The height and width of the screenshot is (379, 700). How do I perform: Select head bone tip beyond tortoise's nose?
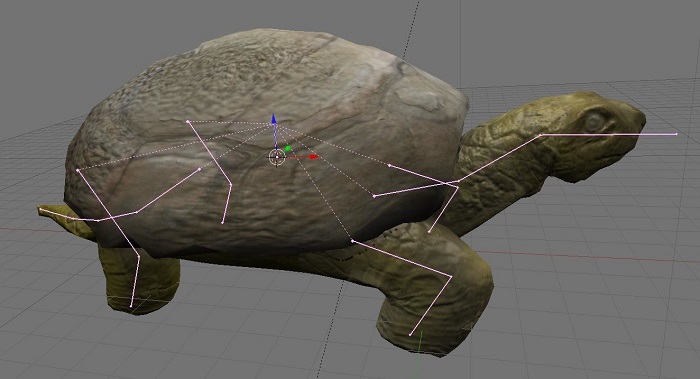[676, 133]
